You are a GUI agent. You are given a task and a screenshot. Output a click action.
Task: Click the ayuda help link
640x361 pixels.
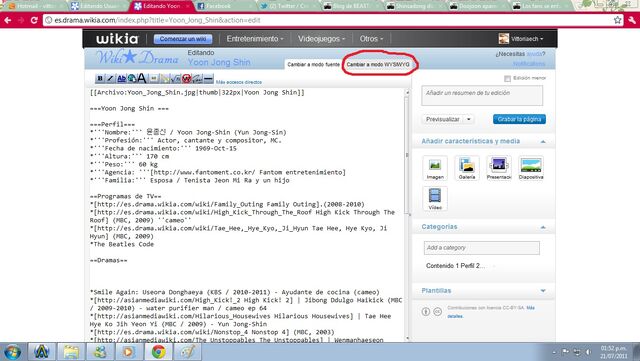[x=534, y=54]
